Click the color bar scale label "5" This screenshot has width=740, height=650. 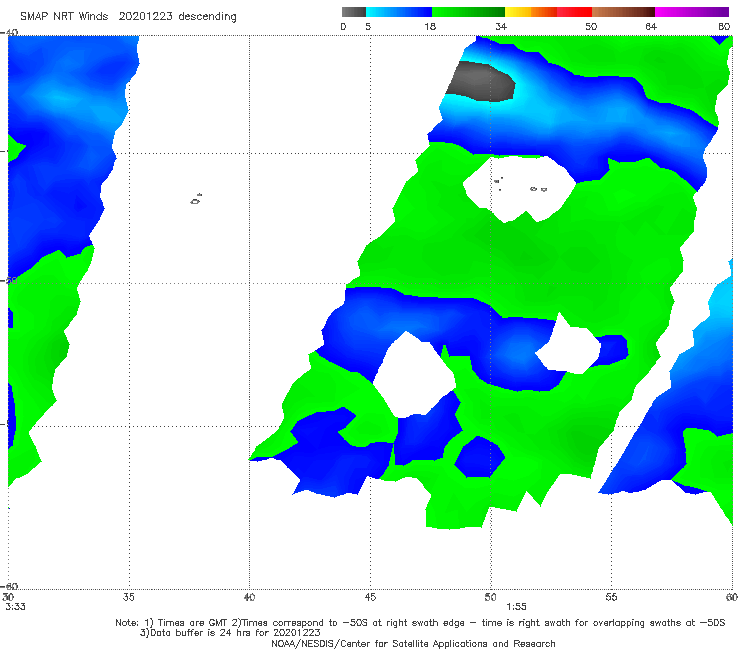368,27
